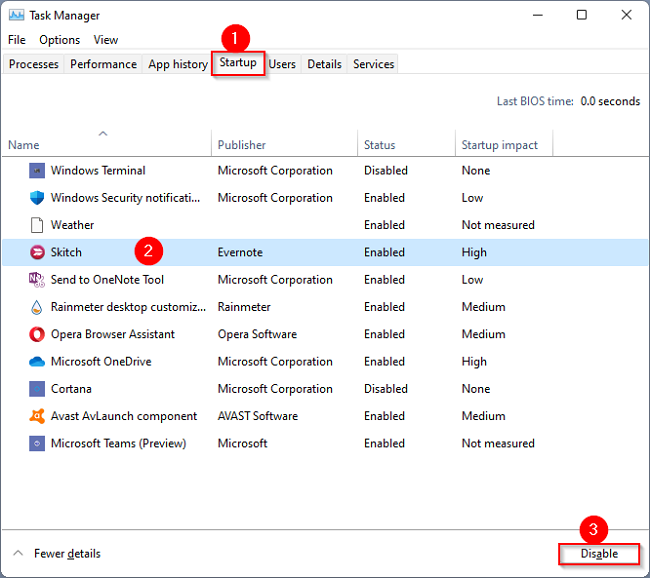This screenshot has width=650, height=578.
Task: Click the Skitch red icon
Action: point(37,253)
